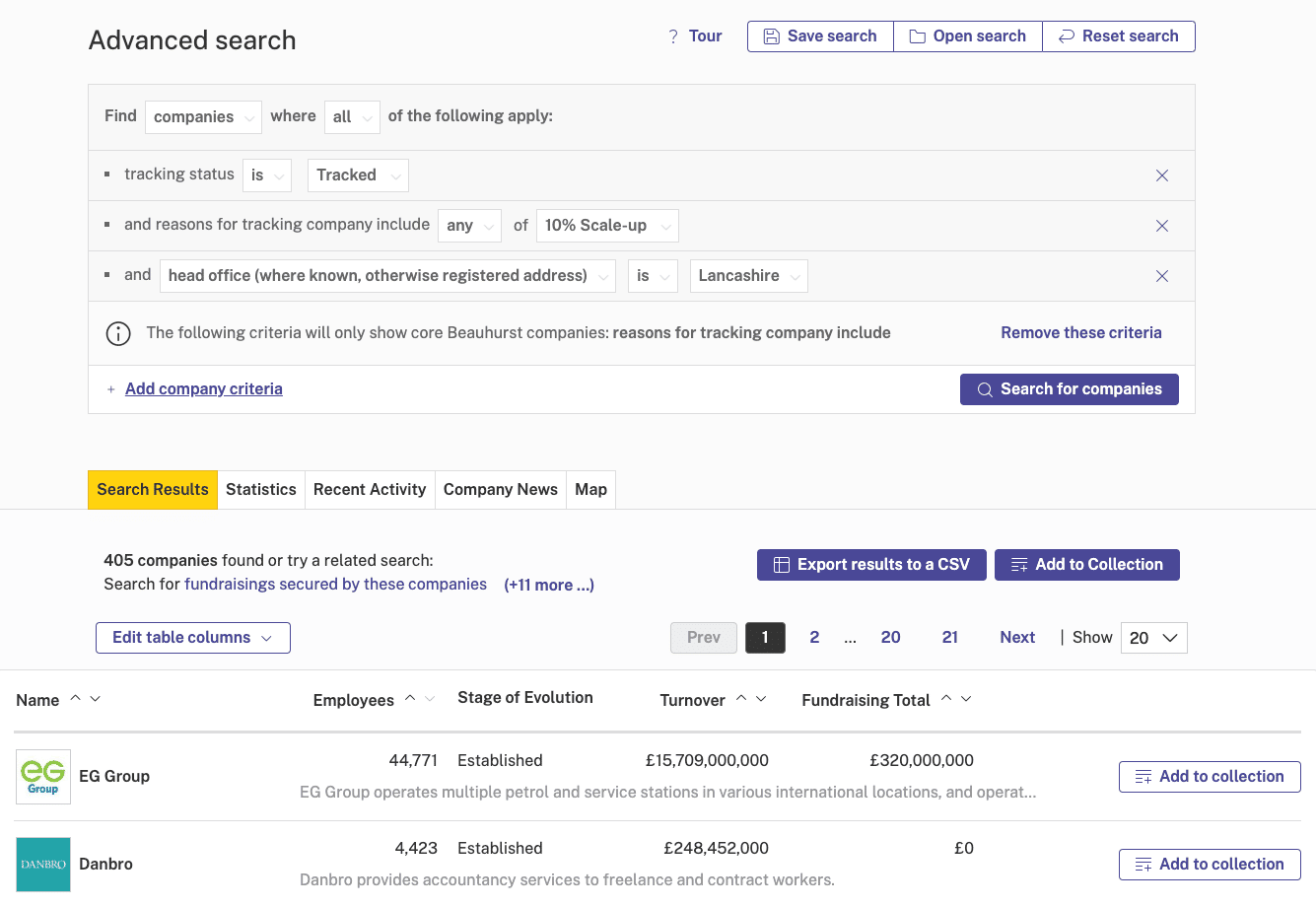Click the Save search button
The height and width of the screenshot is (907, 1316).
[x=820, y=36]
